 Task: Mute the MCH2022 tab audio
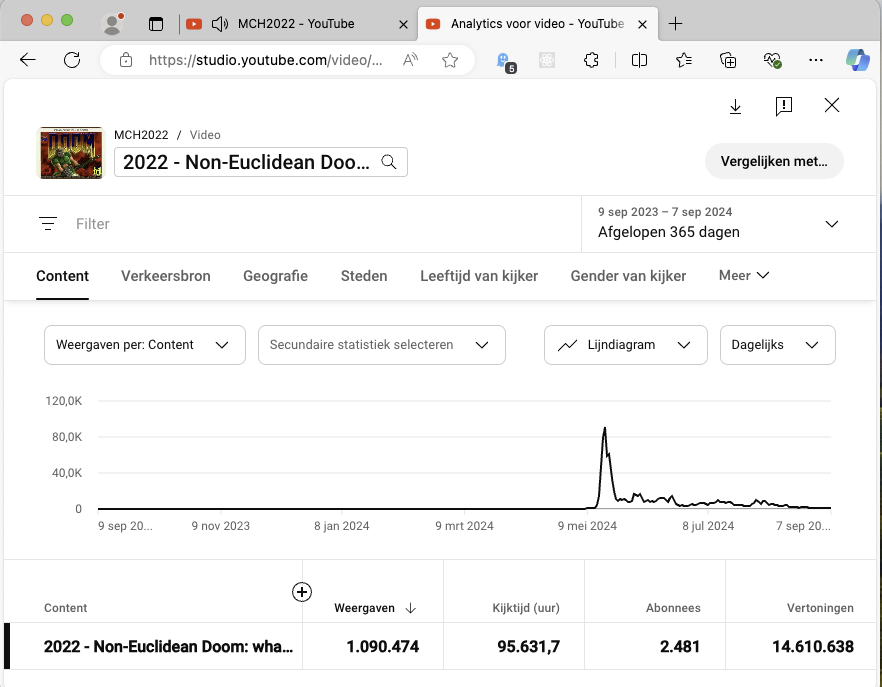[219, 24]
